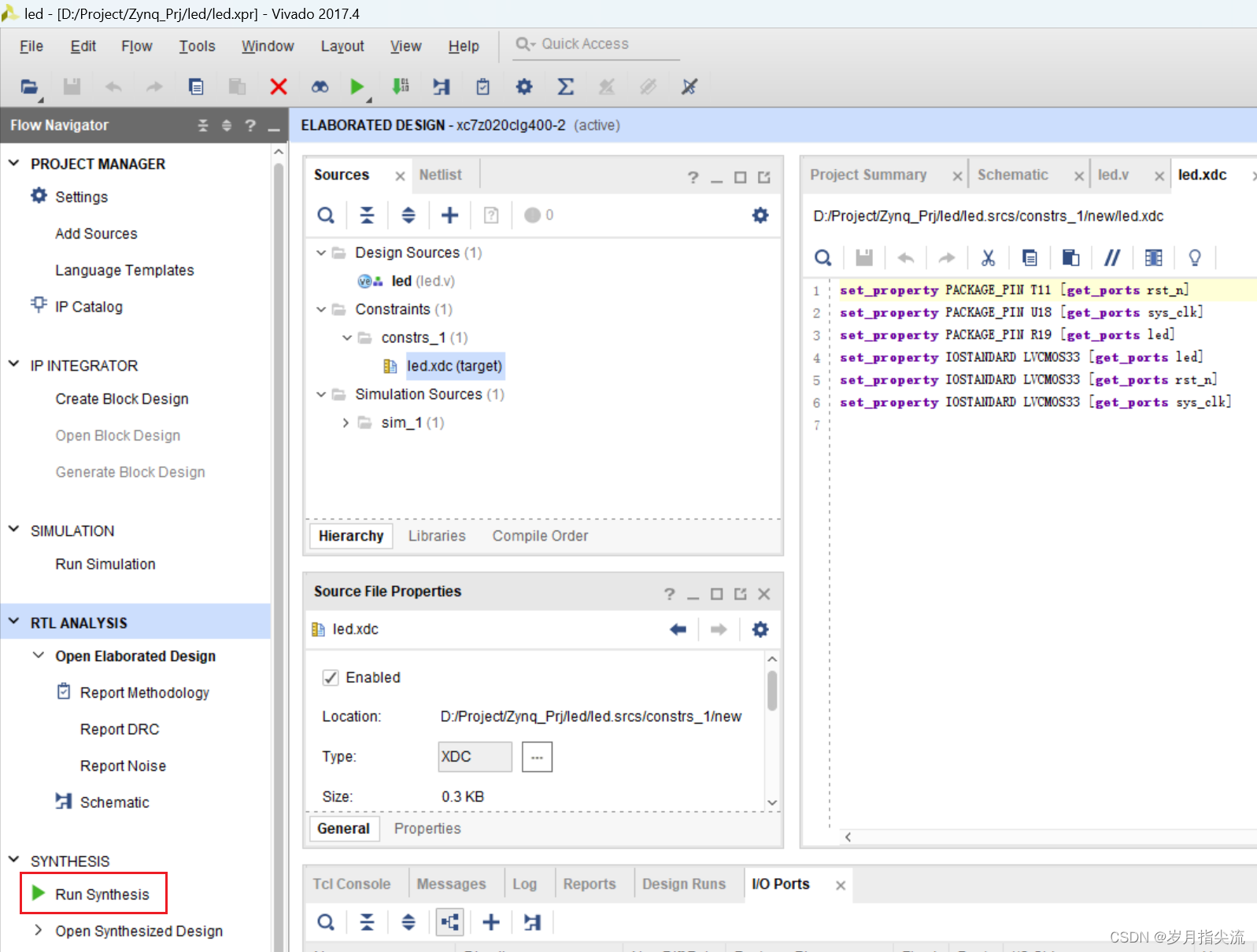The height and width of the screenshot is (952, 1257).
Task: Open Sources panel settings gear
Action: pyautogui.click(x=760, y=215)
